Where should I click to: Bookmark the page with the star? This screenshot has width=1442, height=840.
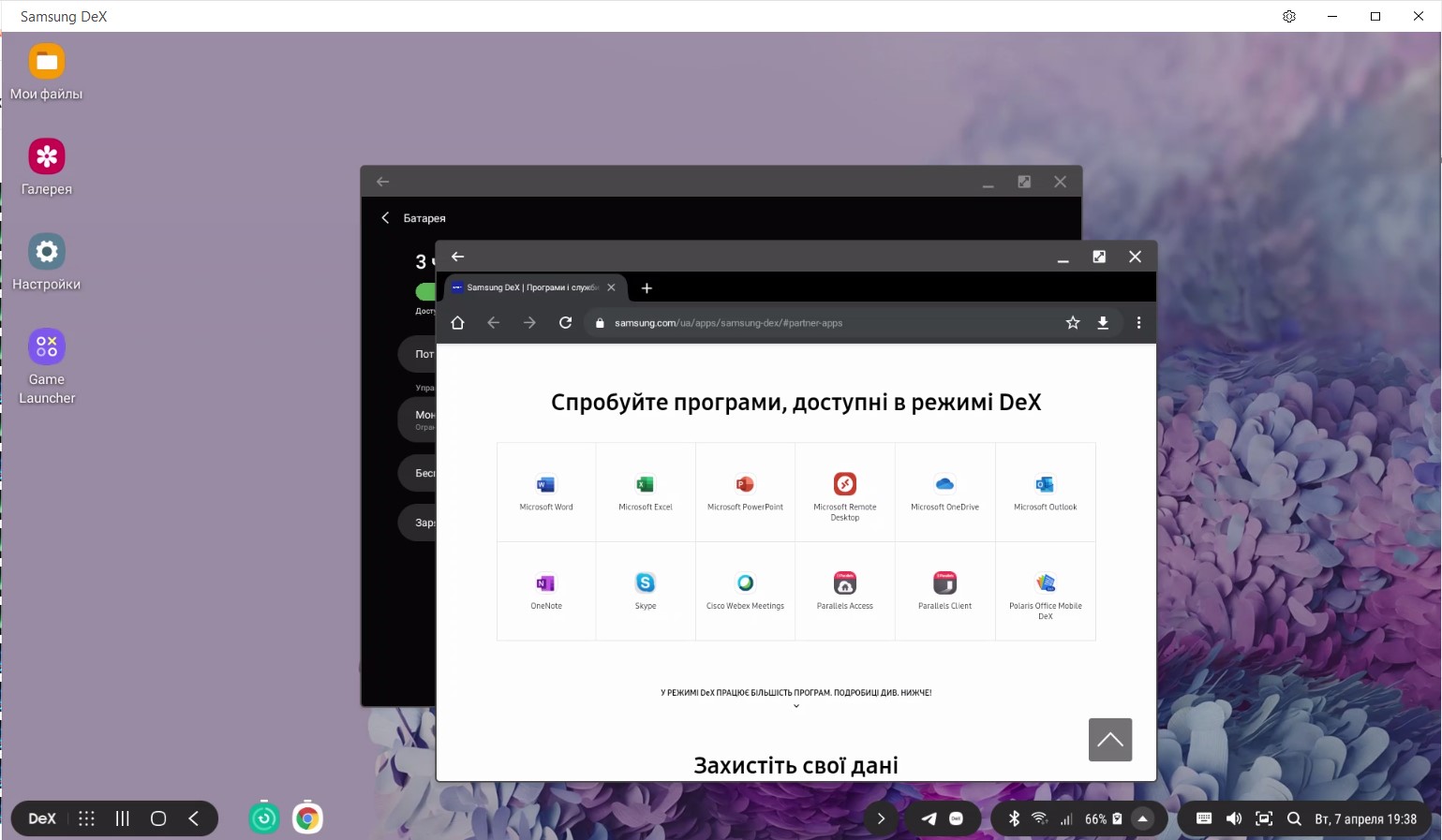coord(1073,323)
